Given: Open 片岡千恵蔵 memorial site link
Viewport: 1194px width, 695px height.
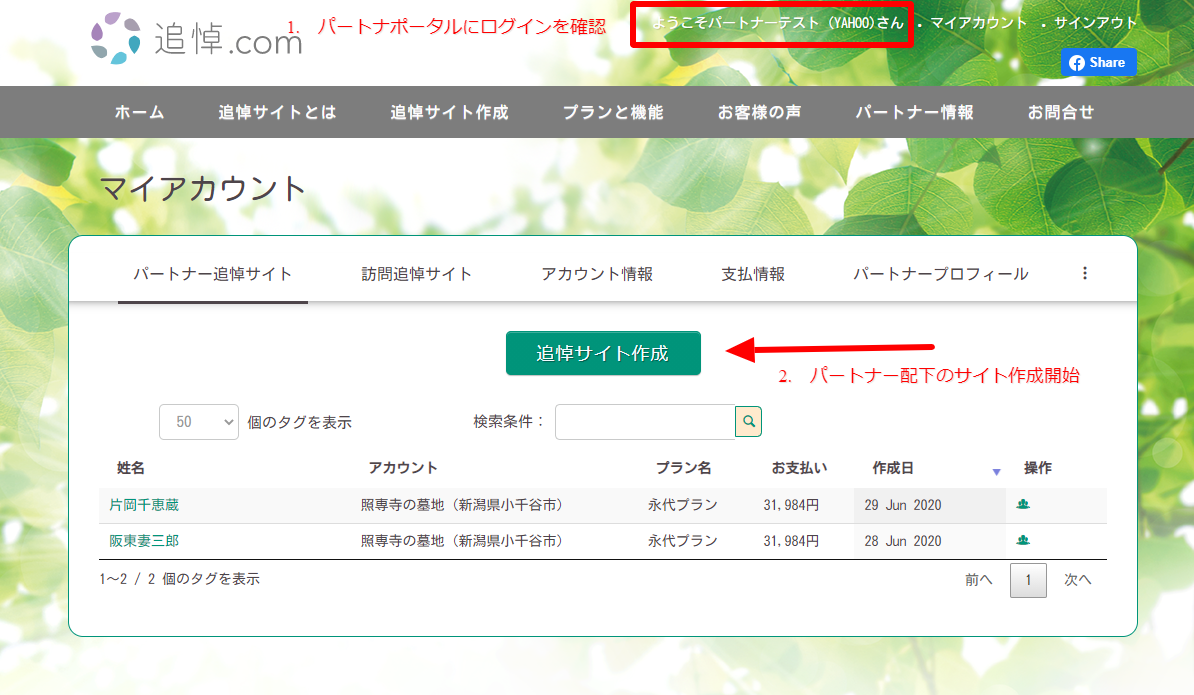Looking at the screenshot, I should pyautogui.click(x=144, y=505).
